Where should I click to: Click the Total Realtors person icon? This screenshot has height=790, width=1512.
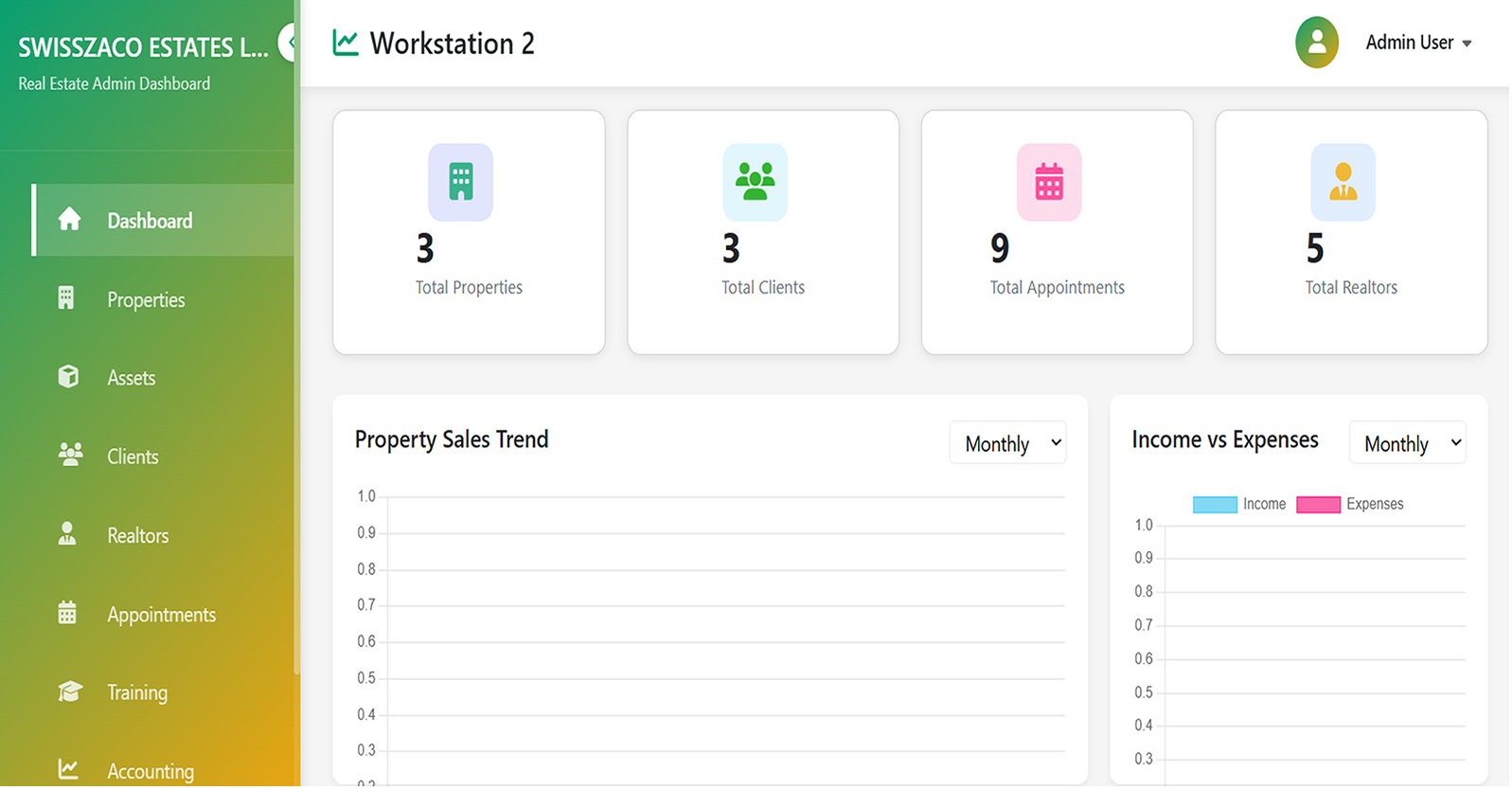pyautogui.click(x=1343, y=182)
